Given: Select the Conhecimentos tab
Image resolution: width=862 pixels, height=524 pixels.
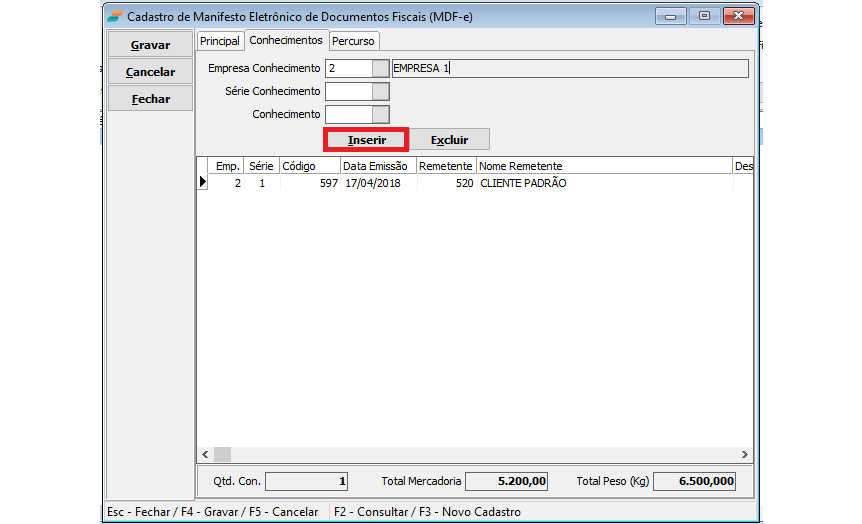Looking at the screenshot, I should point(286,40).
